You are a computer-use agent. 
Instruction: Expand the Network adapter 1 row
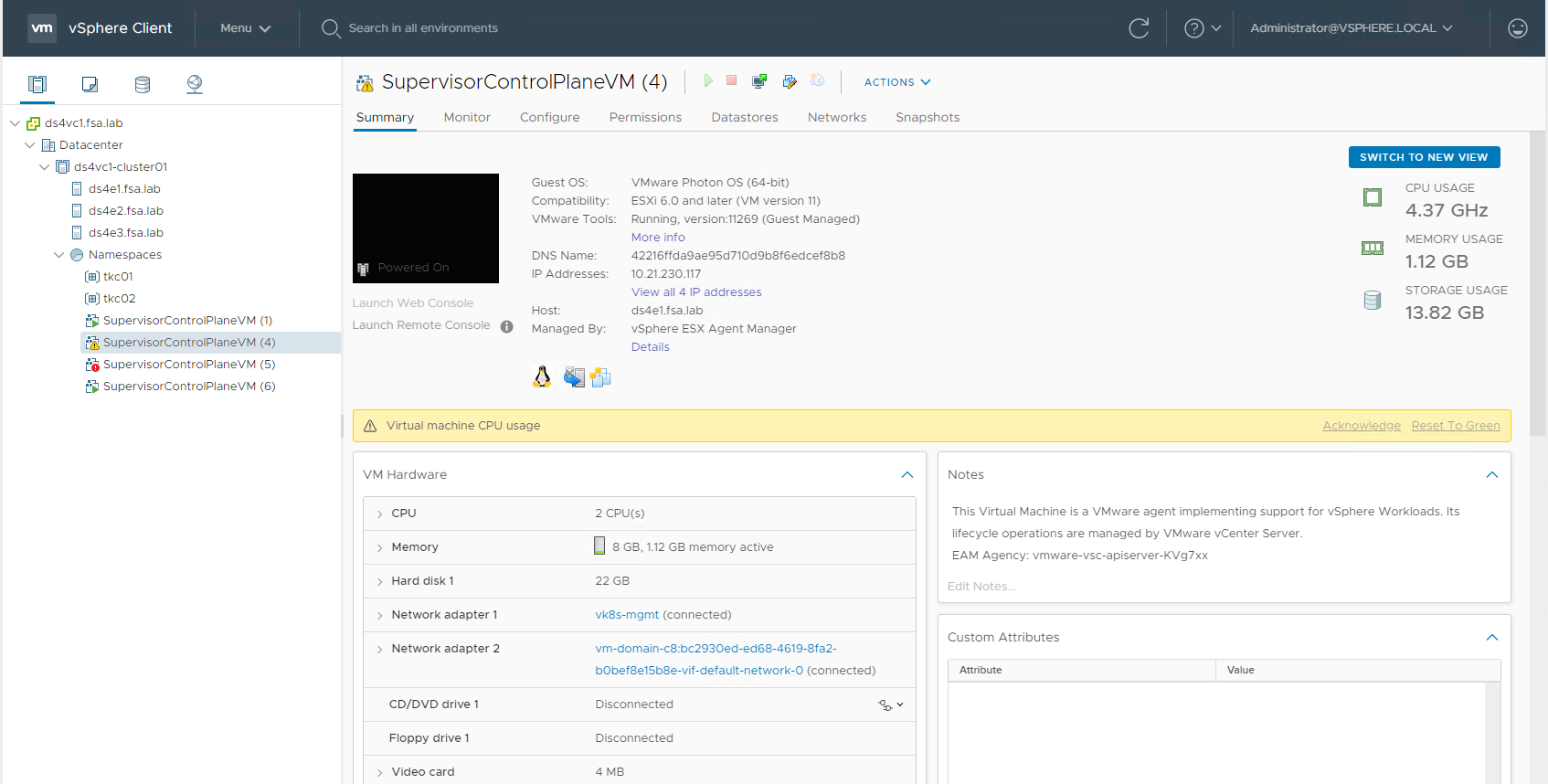[x=379, y=616]
